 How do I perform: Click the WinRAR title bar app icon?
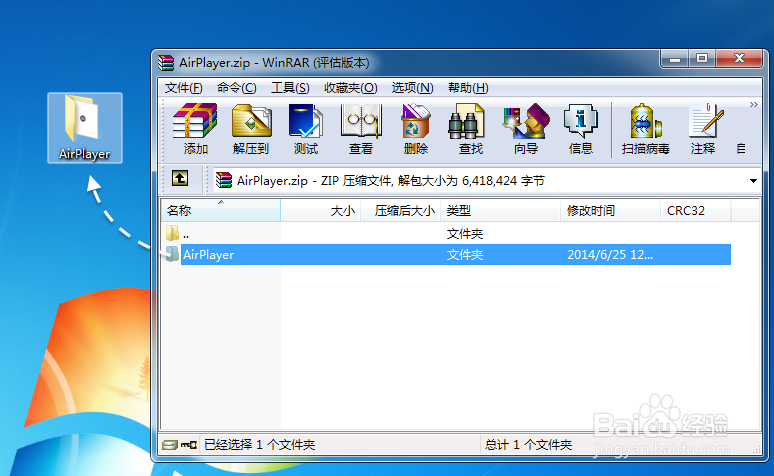pyautogui.click(x=166, y=63)
